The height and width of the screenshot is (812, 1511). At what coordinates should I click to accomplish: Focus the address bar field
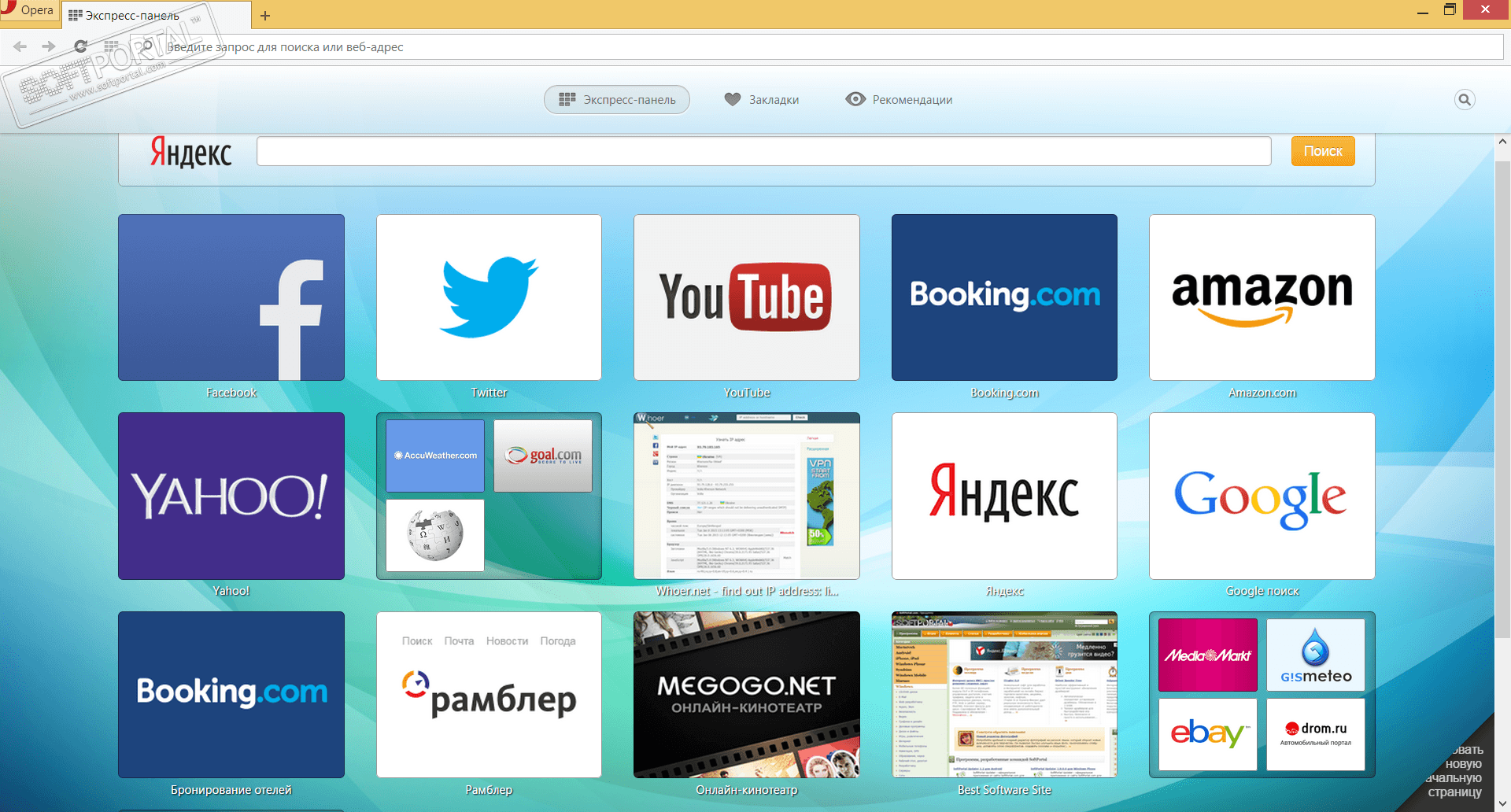(818, 47)
